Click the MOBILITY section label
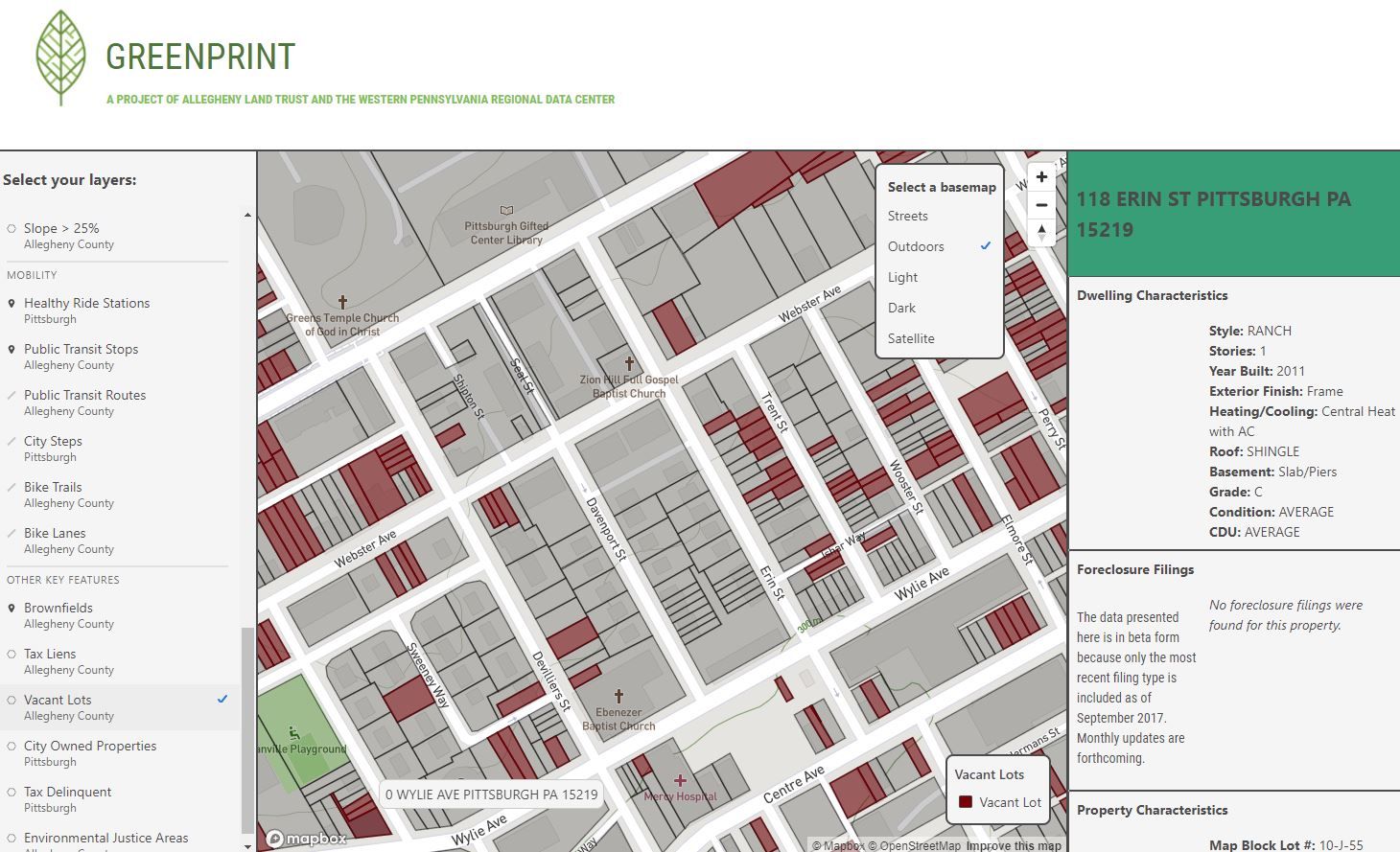This screenshot has height=852, width=1400. coord(32,275)
